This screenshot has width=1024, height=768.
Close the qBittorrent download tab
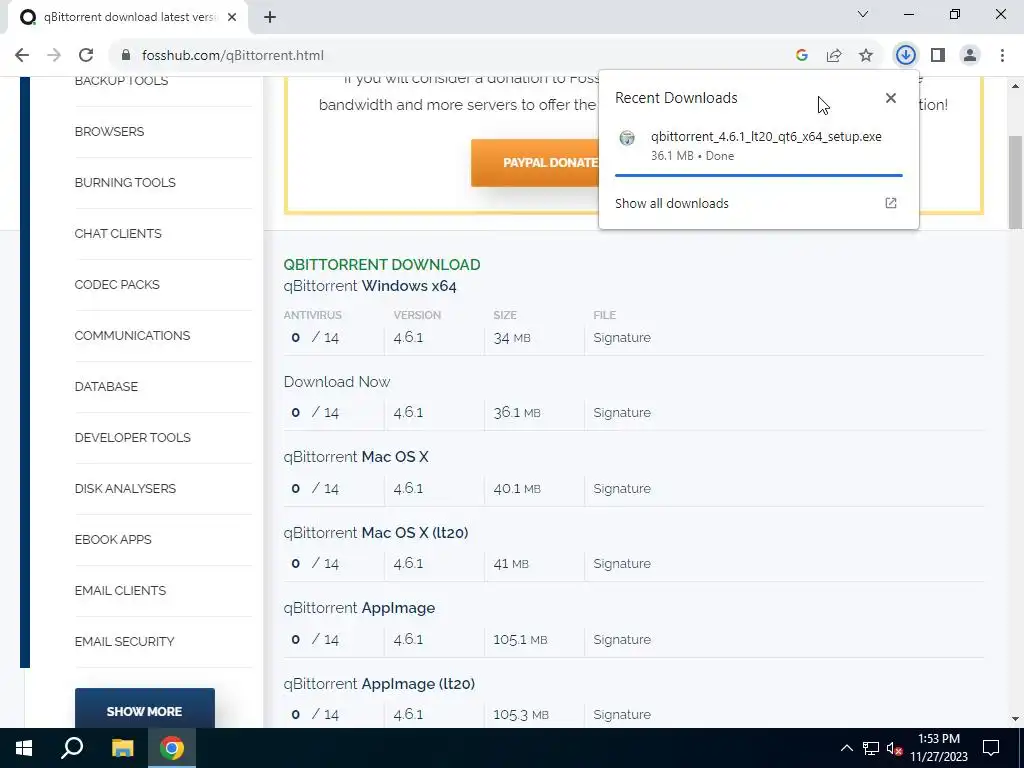pyautogui.click(x=232, y=17)
